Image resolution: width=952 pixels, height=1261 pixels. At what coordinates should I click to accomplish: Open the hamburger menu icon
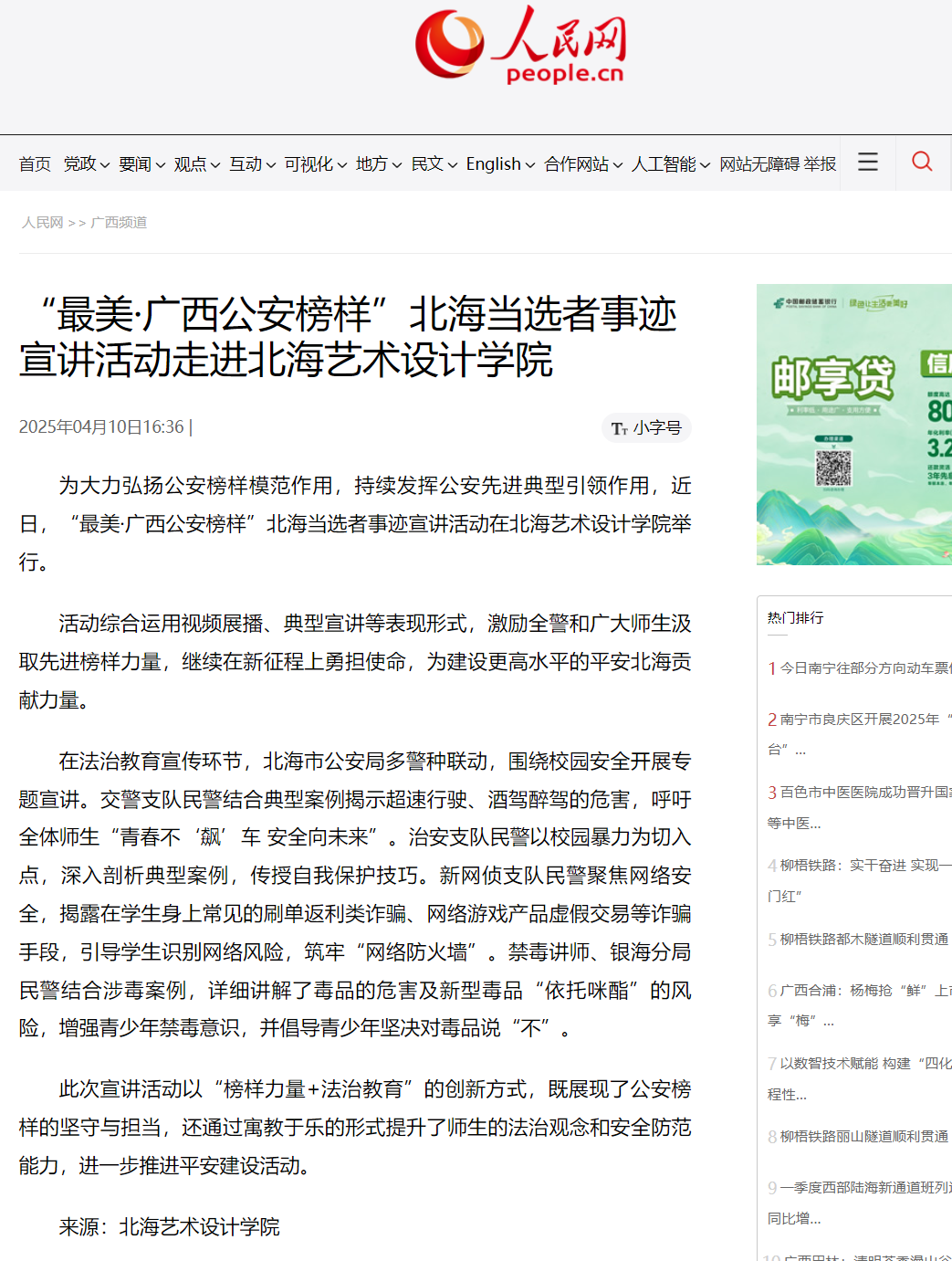[x=867, y=163]
